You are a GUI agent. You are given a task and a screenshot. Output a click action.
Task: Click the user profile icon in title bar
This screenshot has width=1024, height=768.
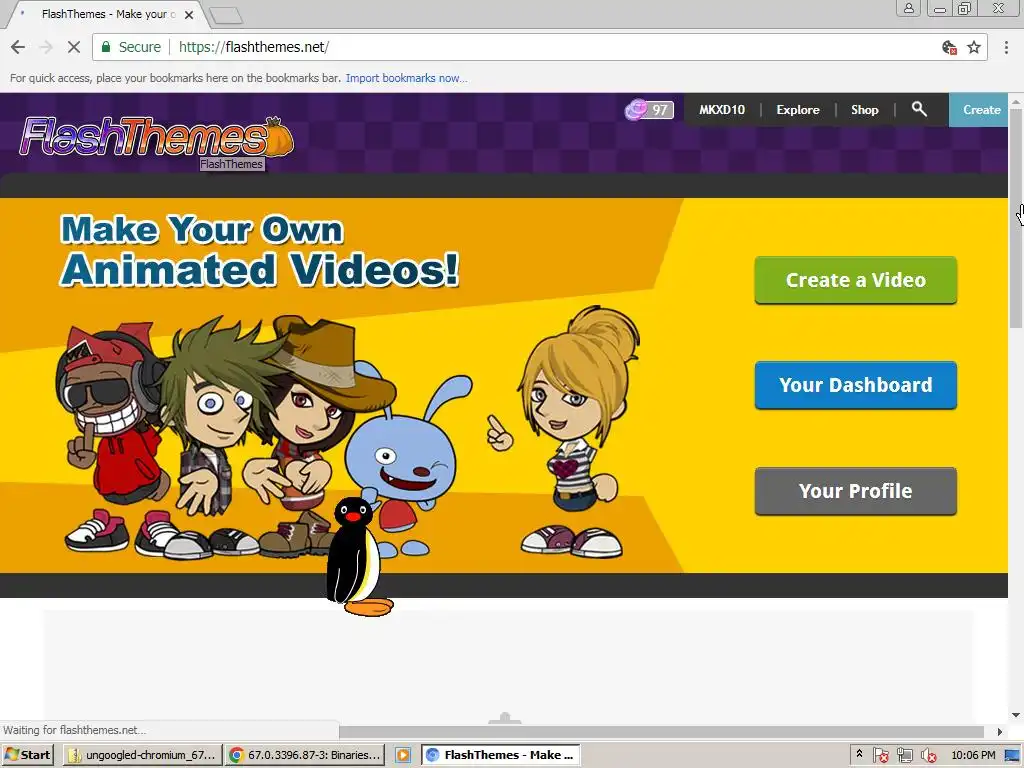tap(908, 8)
